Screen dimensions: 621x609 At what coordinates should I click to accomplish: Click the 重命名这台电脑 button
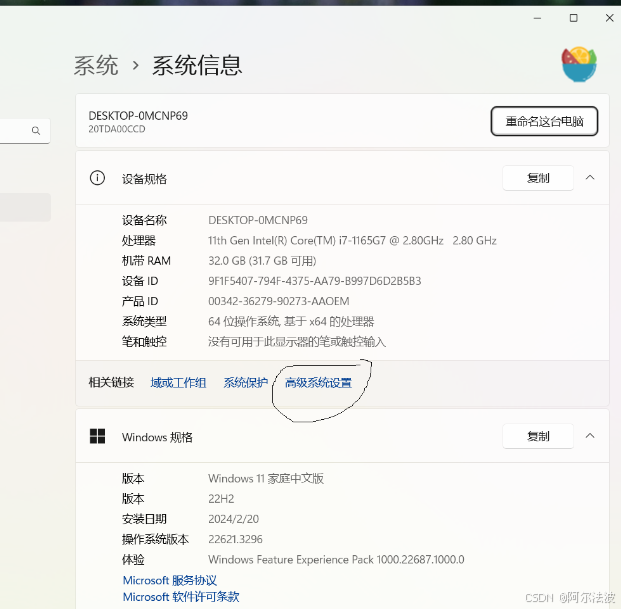tap(544, 121)
